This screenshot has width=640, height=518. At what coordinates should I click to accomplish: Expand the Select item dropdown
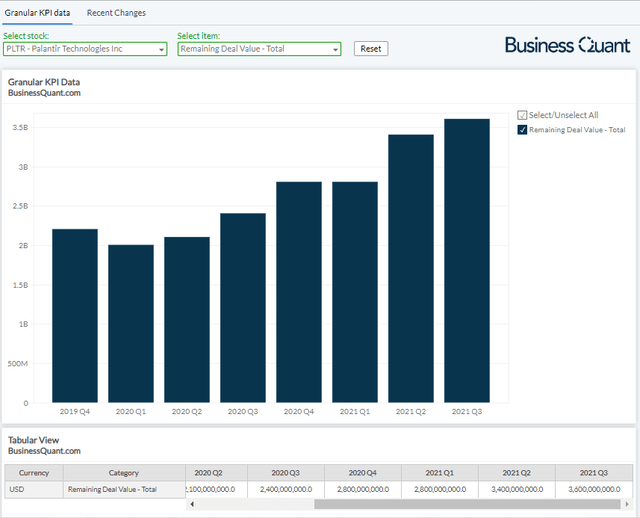(259, 49)
